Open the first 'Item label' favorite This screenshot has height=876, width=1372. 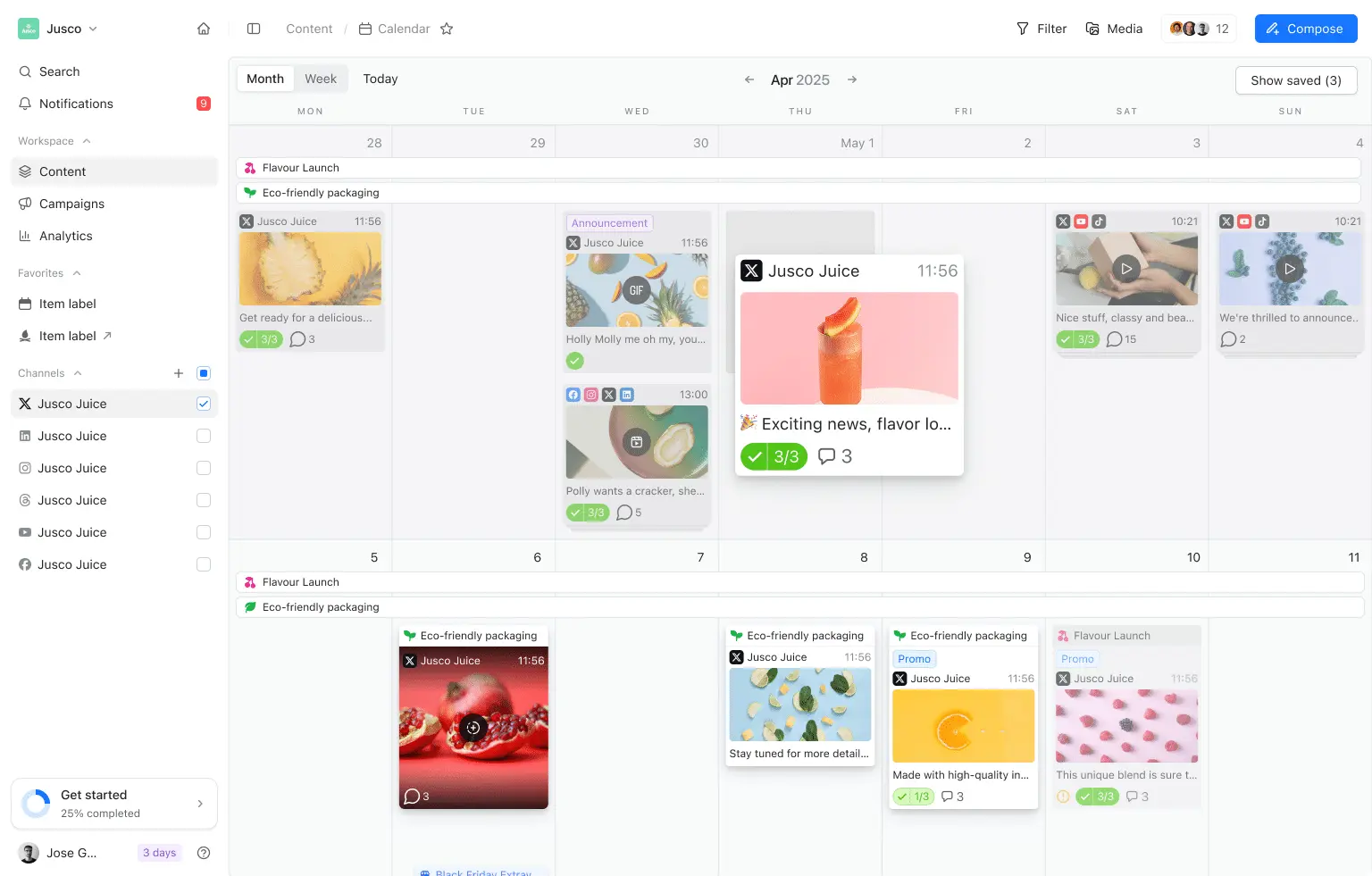(114, 304)
